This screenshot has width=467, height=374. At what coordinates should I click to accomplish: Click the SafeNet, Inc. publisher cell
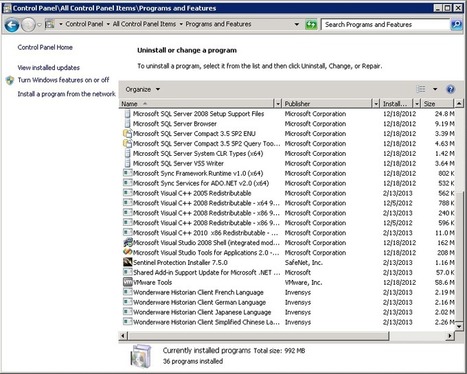[304, 262]
